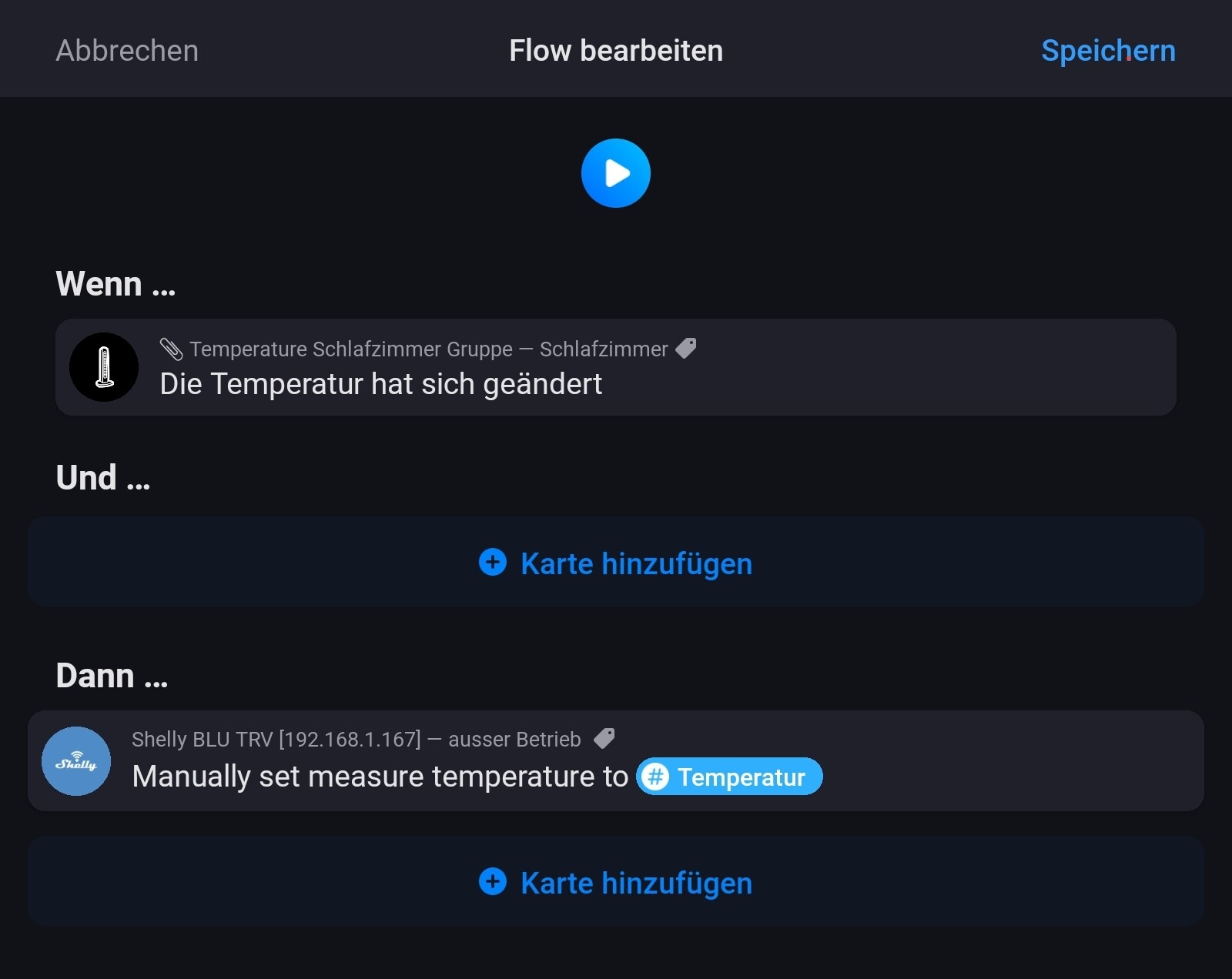Click the 'Shelly BLU TRV' device label
Screen dimensions: 1232x979
[276, 740]
